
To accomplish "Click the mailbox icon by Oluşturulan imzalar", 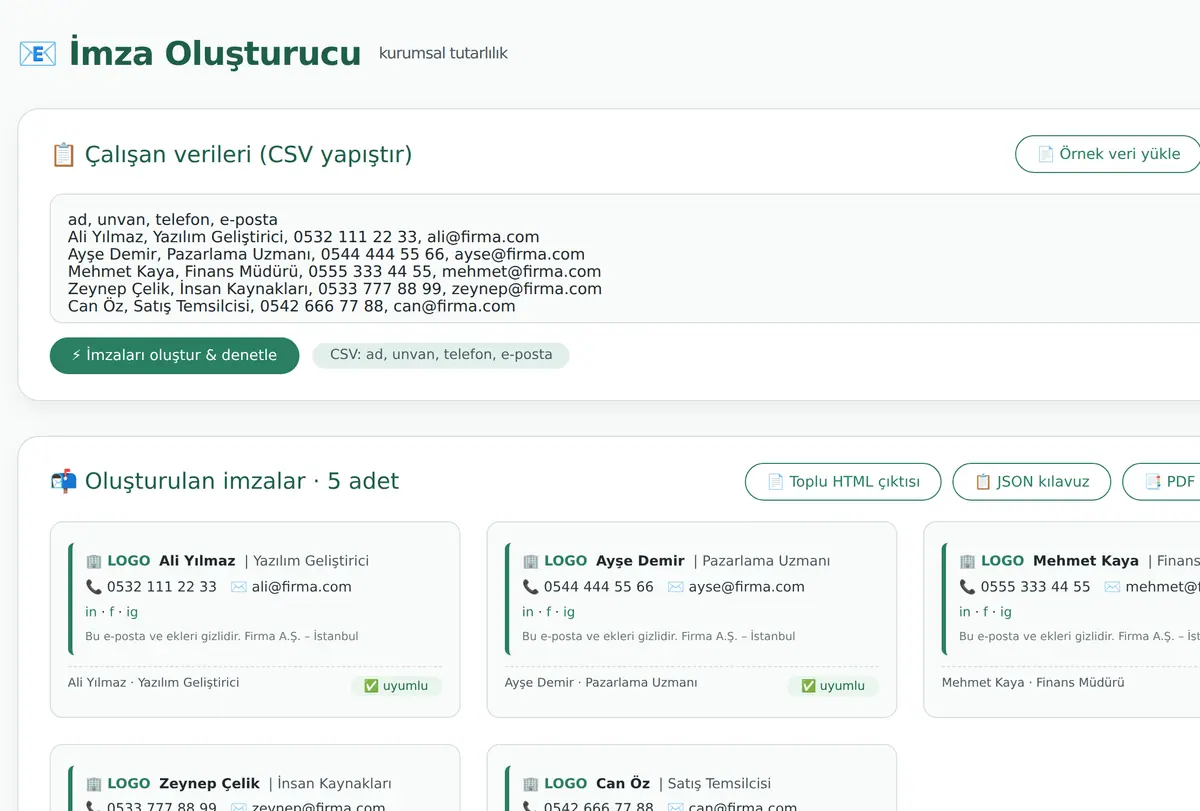I will pos(63,481).
